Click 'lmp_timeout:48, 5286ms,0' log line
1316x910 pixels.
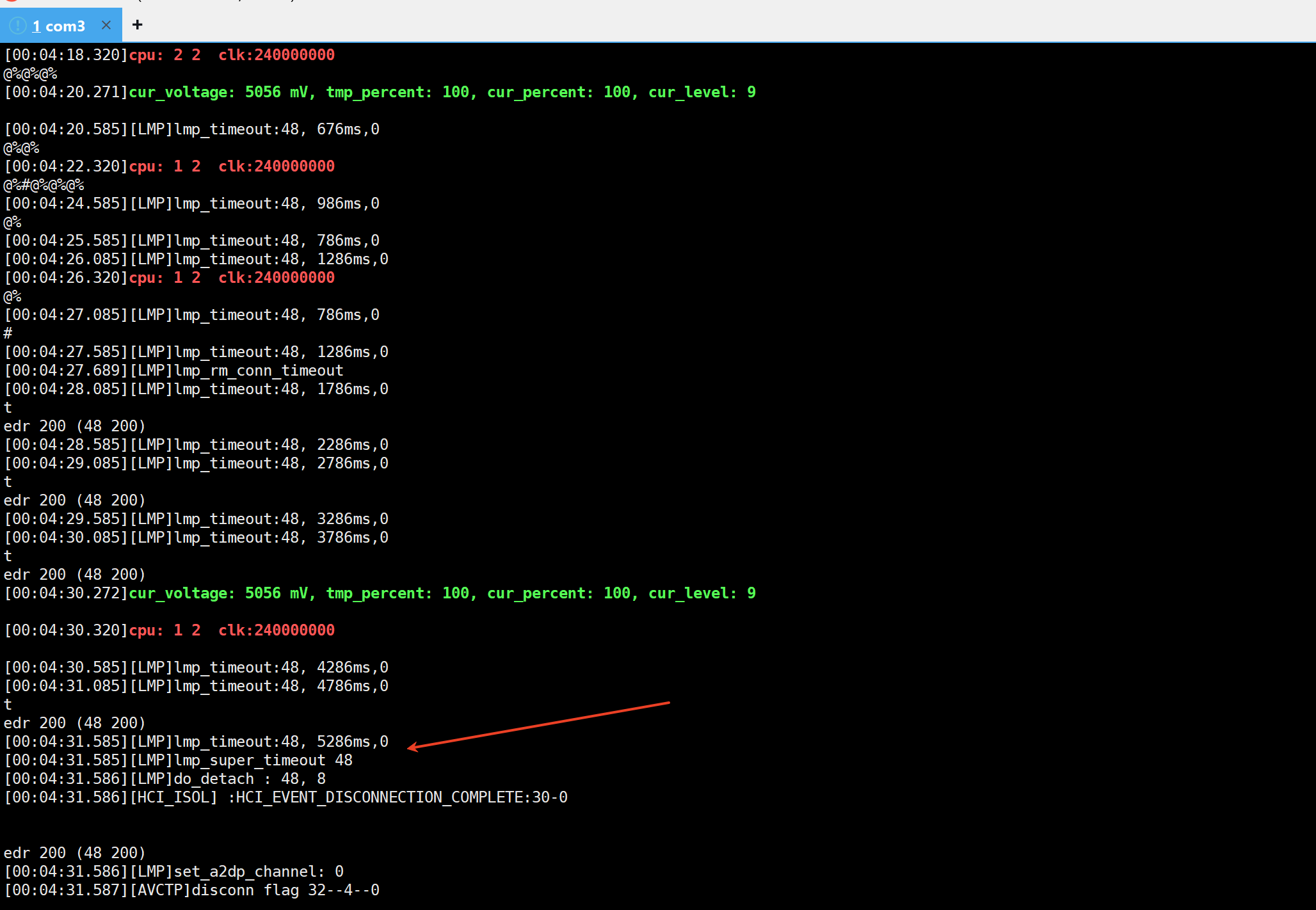pos(197,742)
